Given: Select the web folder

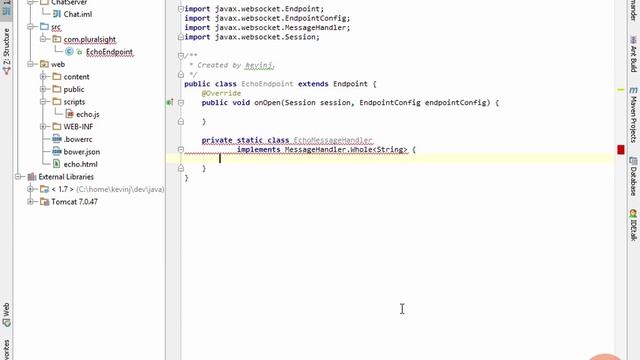Looking at the screenshot, I should [x=58, y=64].
